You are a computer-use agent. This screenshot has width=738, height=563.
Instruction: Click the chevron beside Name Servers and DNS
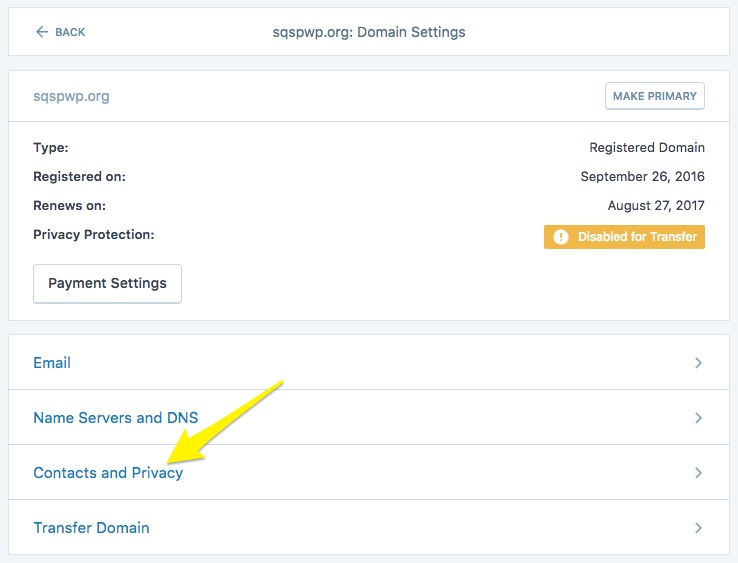[698, 418]
